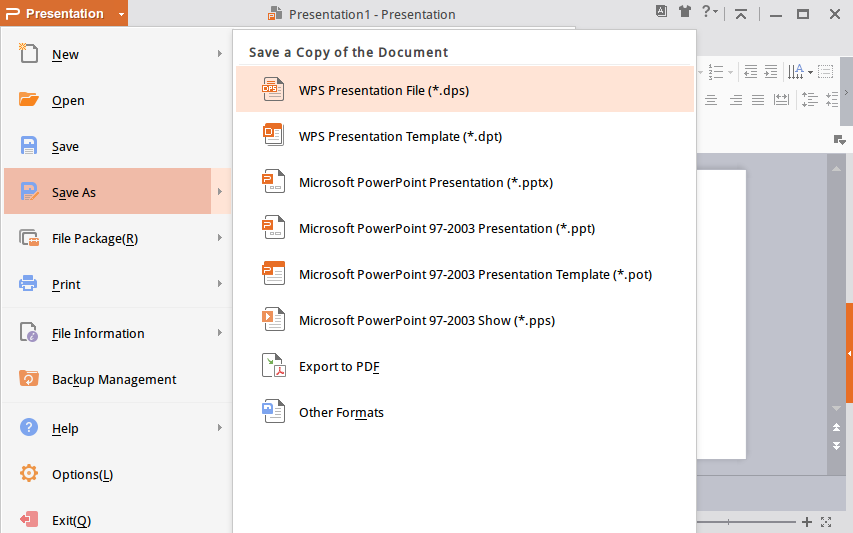
Task: Click the center align icon
Action: click(711, 100)
